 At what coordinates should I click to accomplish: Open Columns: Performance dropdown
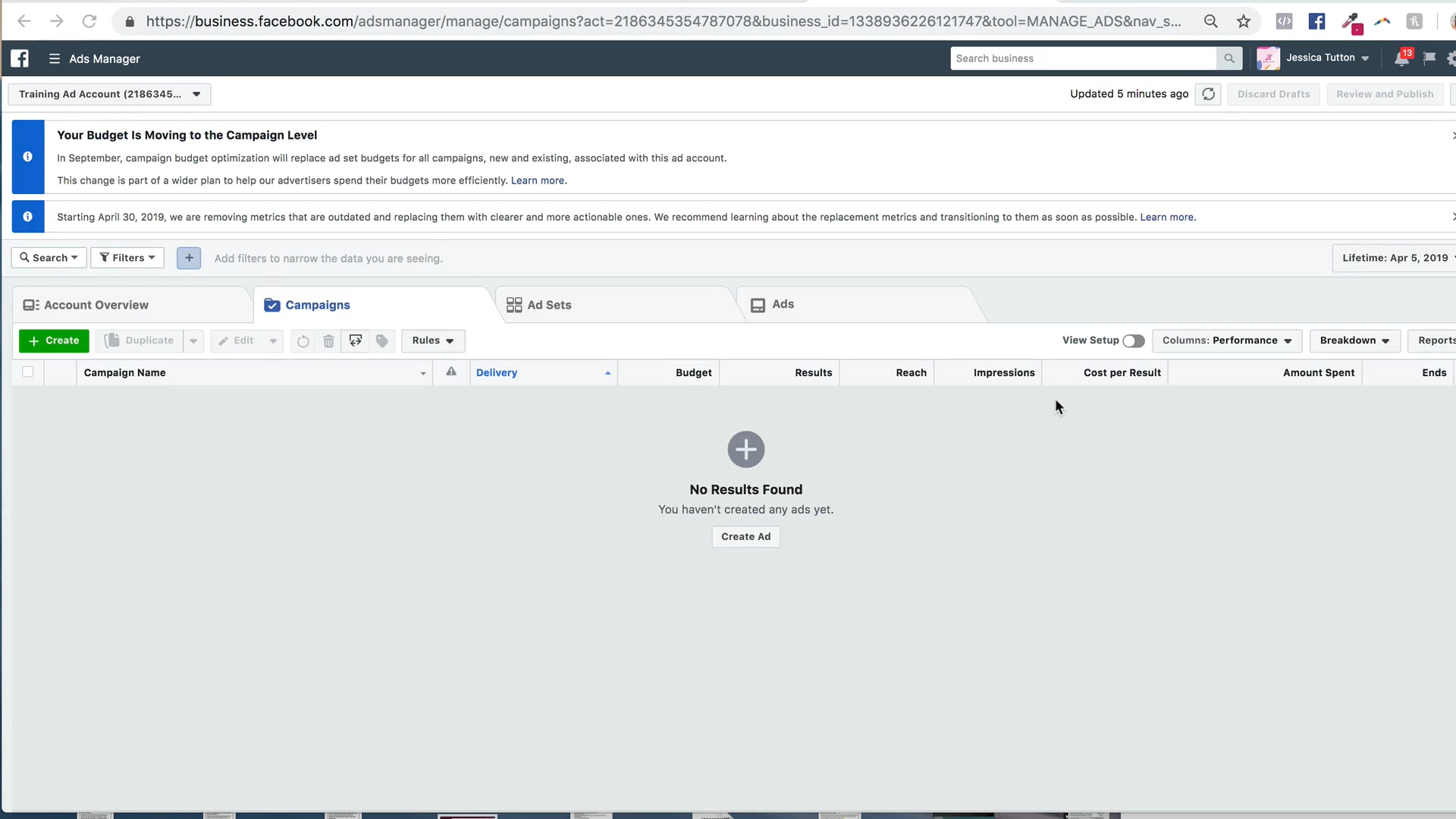point(1227,340)
